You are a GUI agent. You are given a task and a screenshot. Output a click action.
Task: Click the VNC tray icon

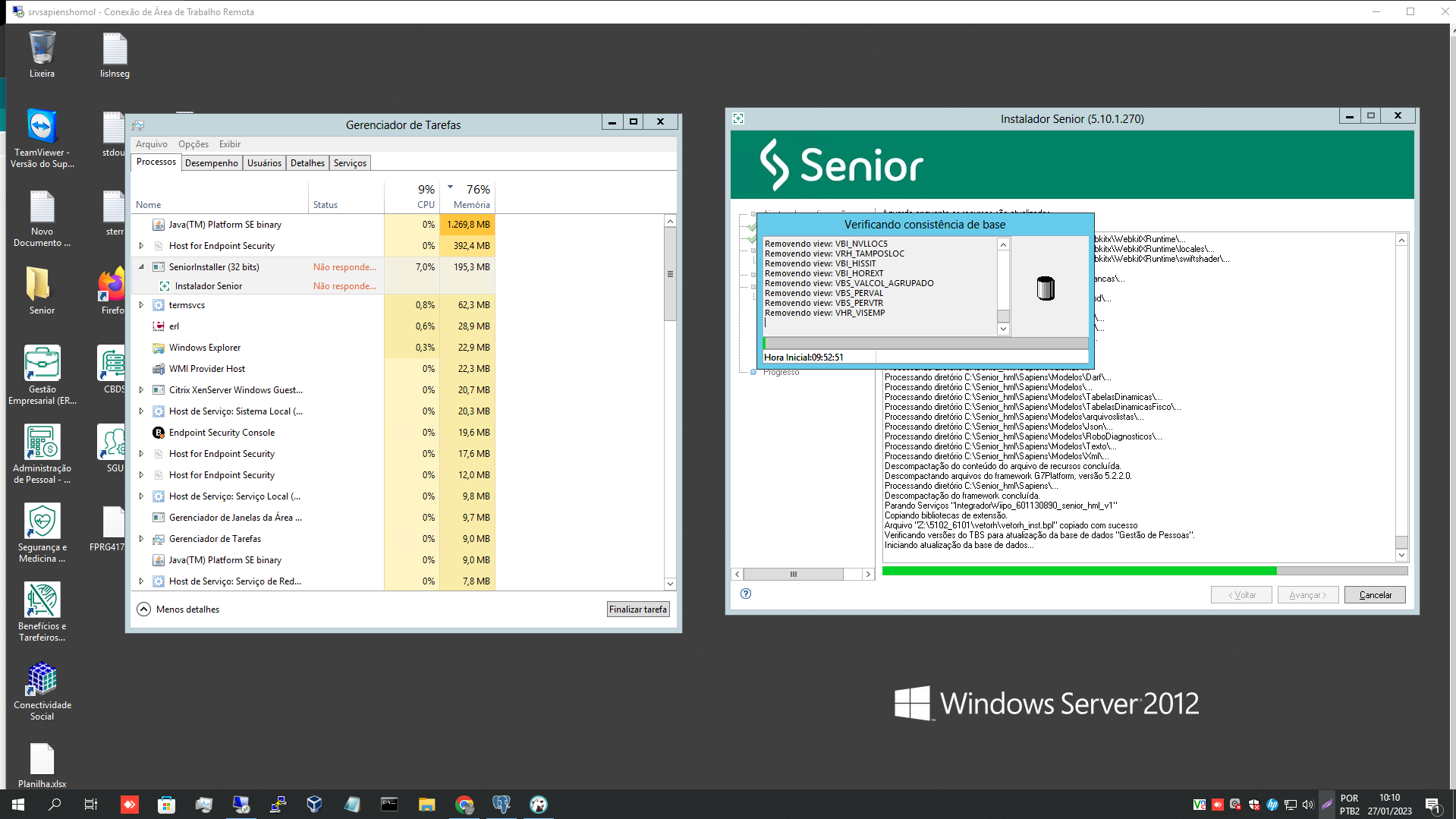1199,805
